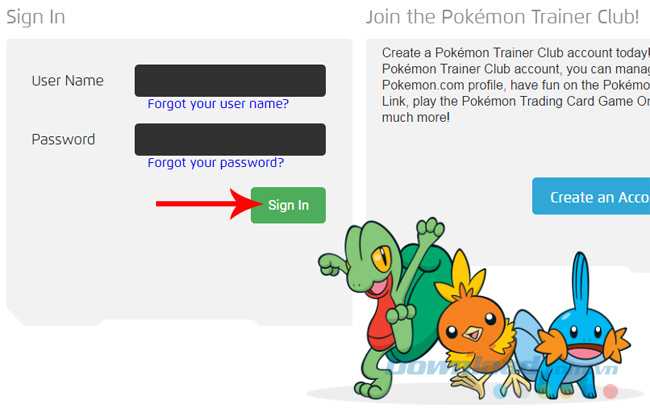Screen dimensions: 650x409
Task: Click the Trainer Club description paragraph
Action: tap(516, 85)
